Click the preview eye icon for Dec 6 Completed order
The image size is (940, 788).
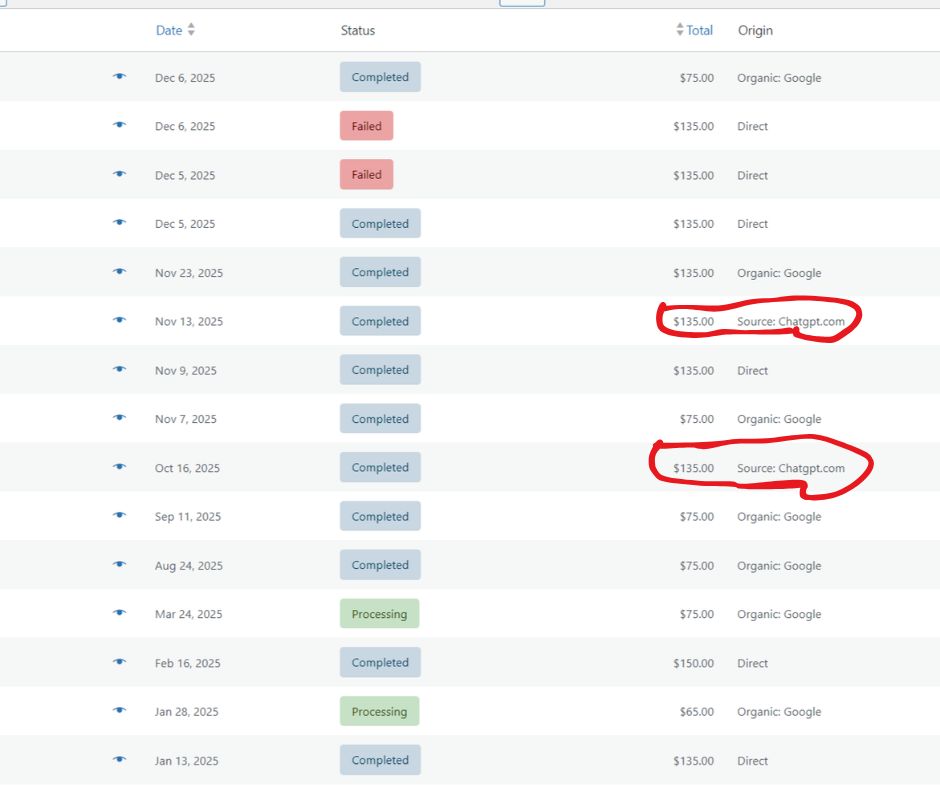[x=120, y=77]
